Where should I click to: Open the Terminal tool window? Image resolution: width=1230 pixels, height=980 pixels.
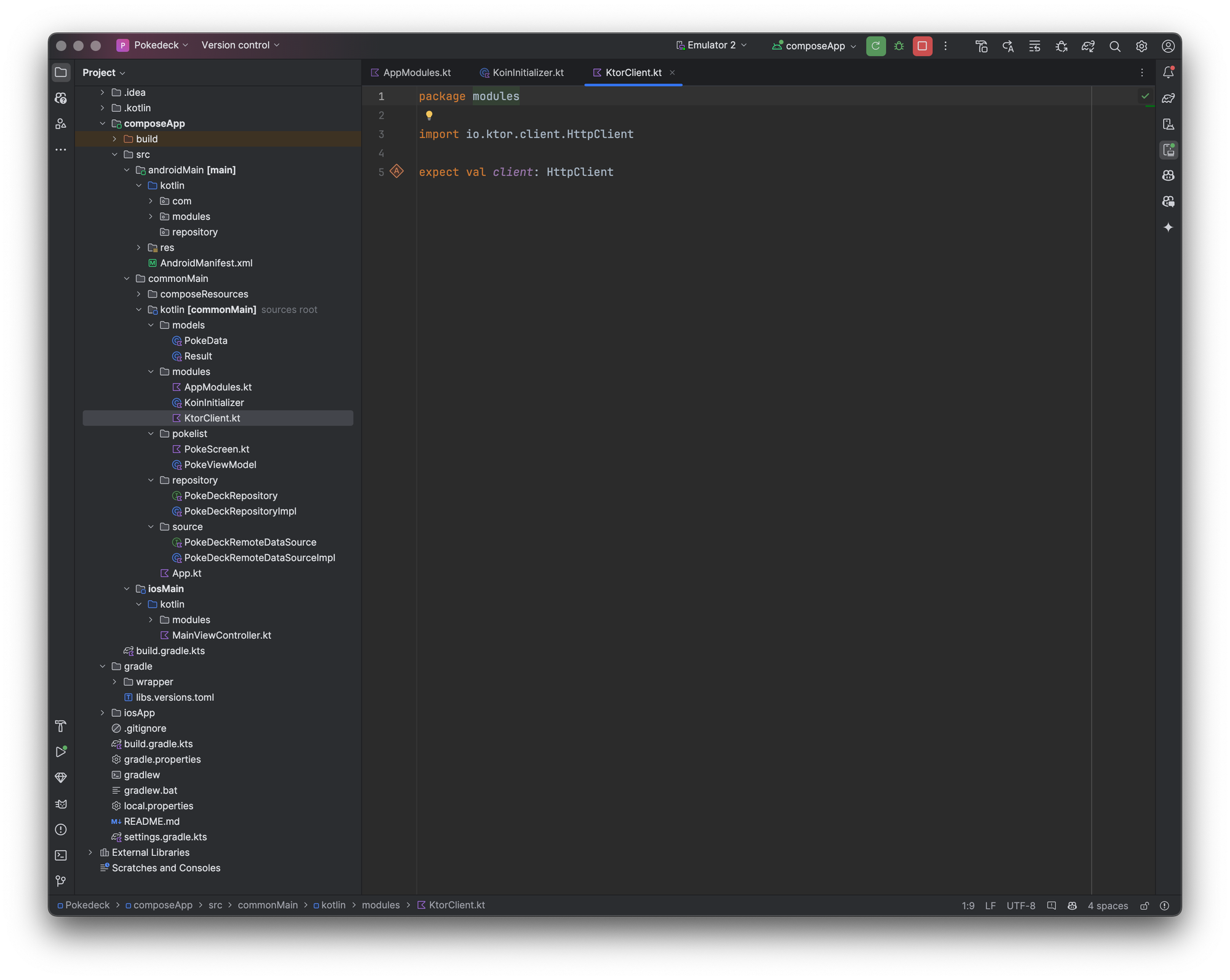tap(61, 855)
